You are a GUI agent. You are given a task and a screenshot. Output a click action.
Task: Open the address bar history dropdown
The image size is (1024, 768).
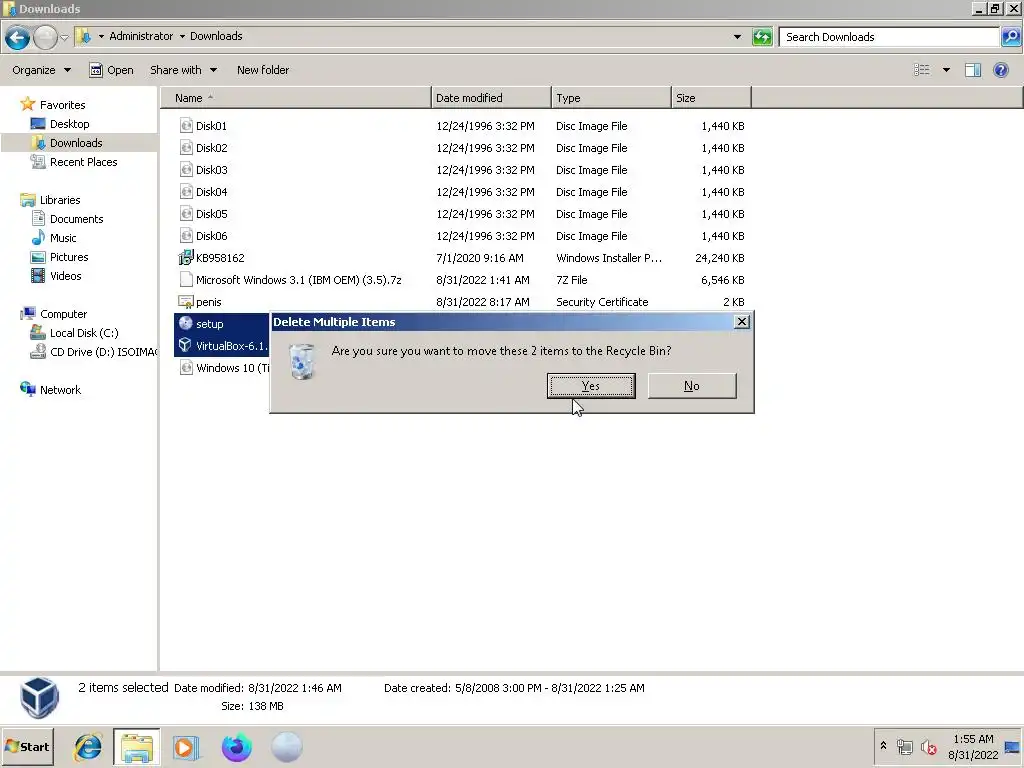tap(737, 37)
